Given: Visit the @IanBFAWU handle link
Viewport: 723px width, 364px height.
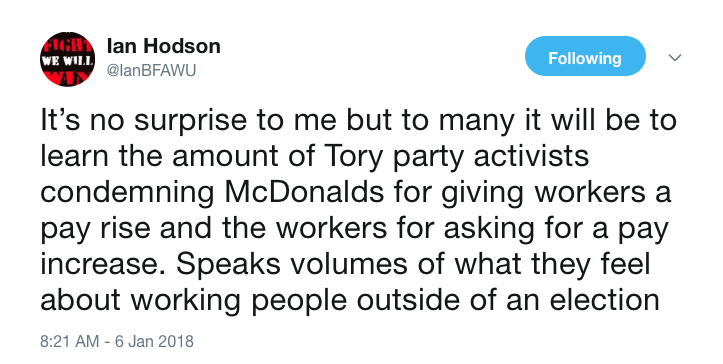Looking at the screenshot, I should click(151, 70).
